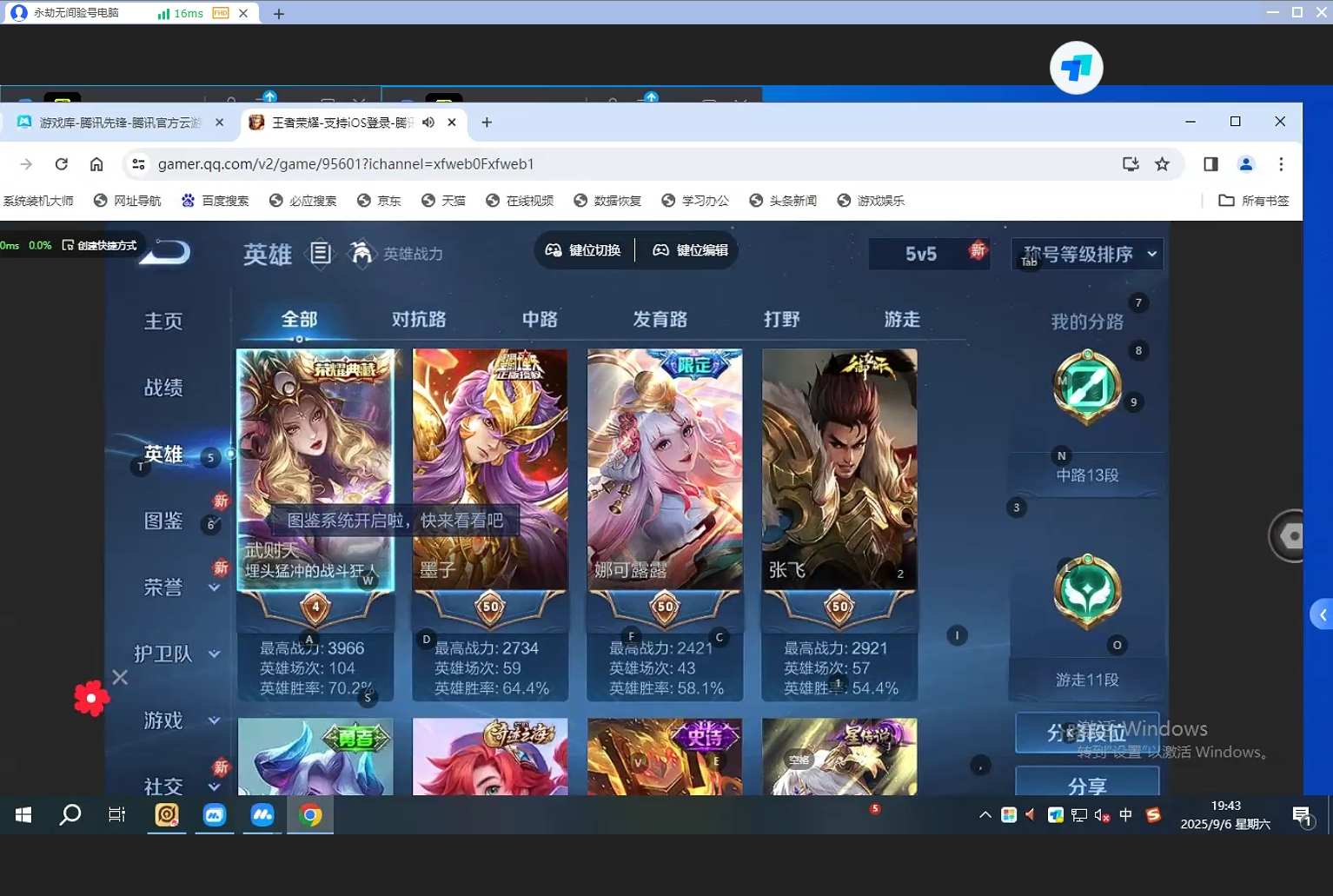Click the Chrome taskbar icon
This screenshot has height=896, width=1333.
coord(310,815)
